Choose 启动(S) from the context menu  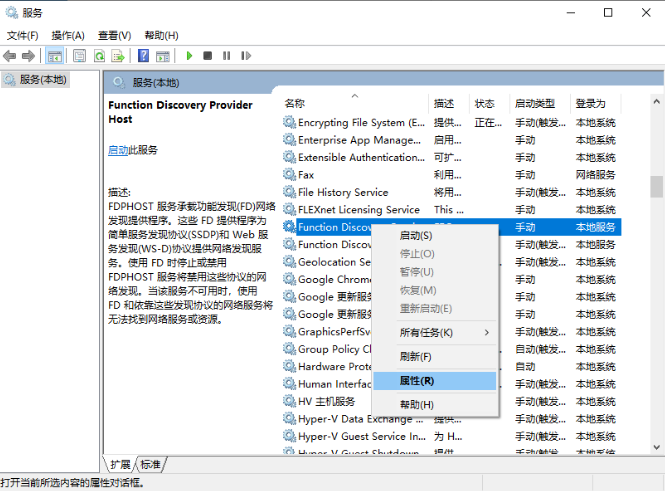point(435,236)
